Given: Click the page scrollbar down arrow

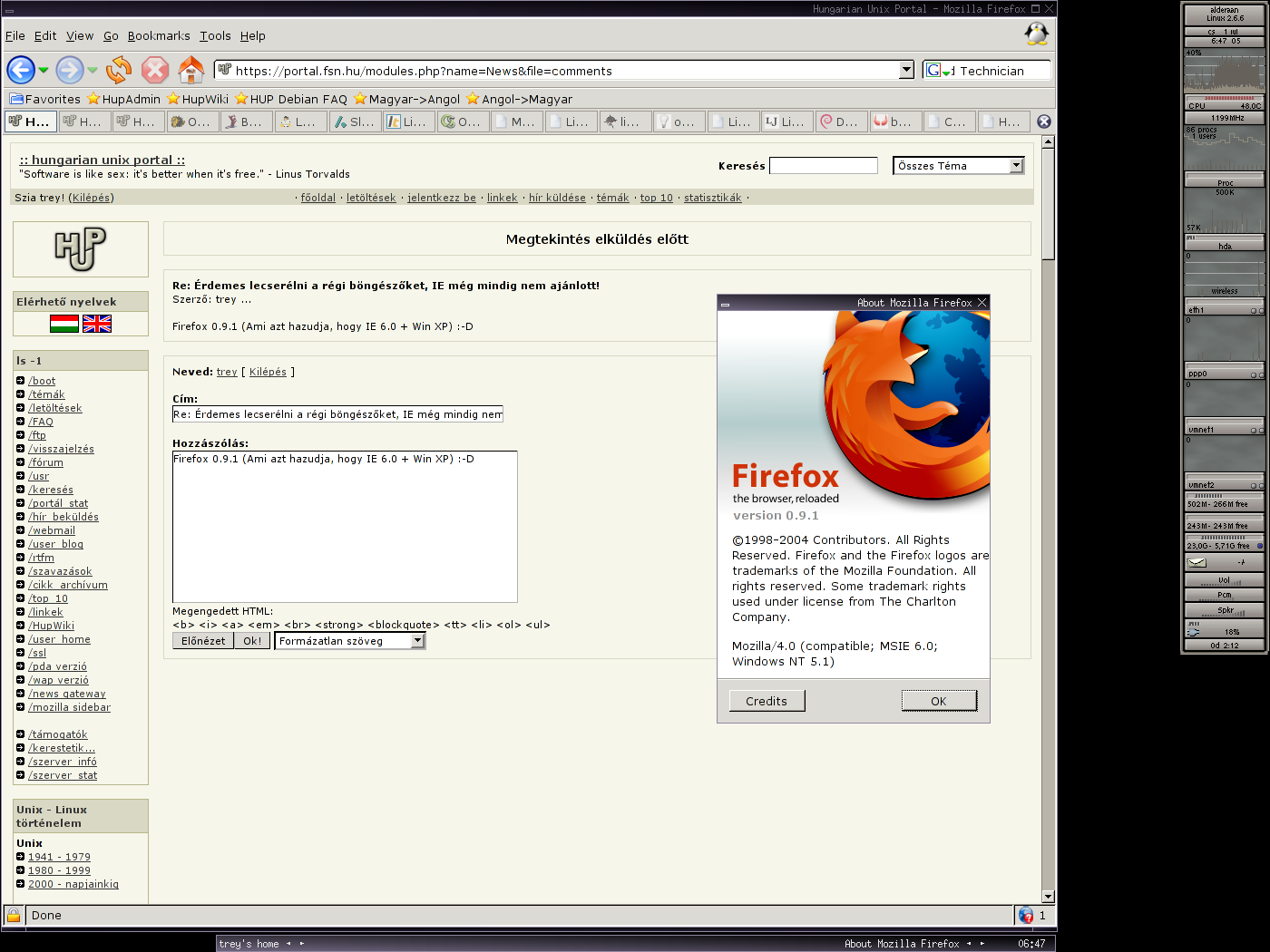Looking at the screenshot, I should 1048,897.
